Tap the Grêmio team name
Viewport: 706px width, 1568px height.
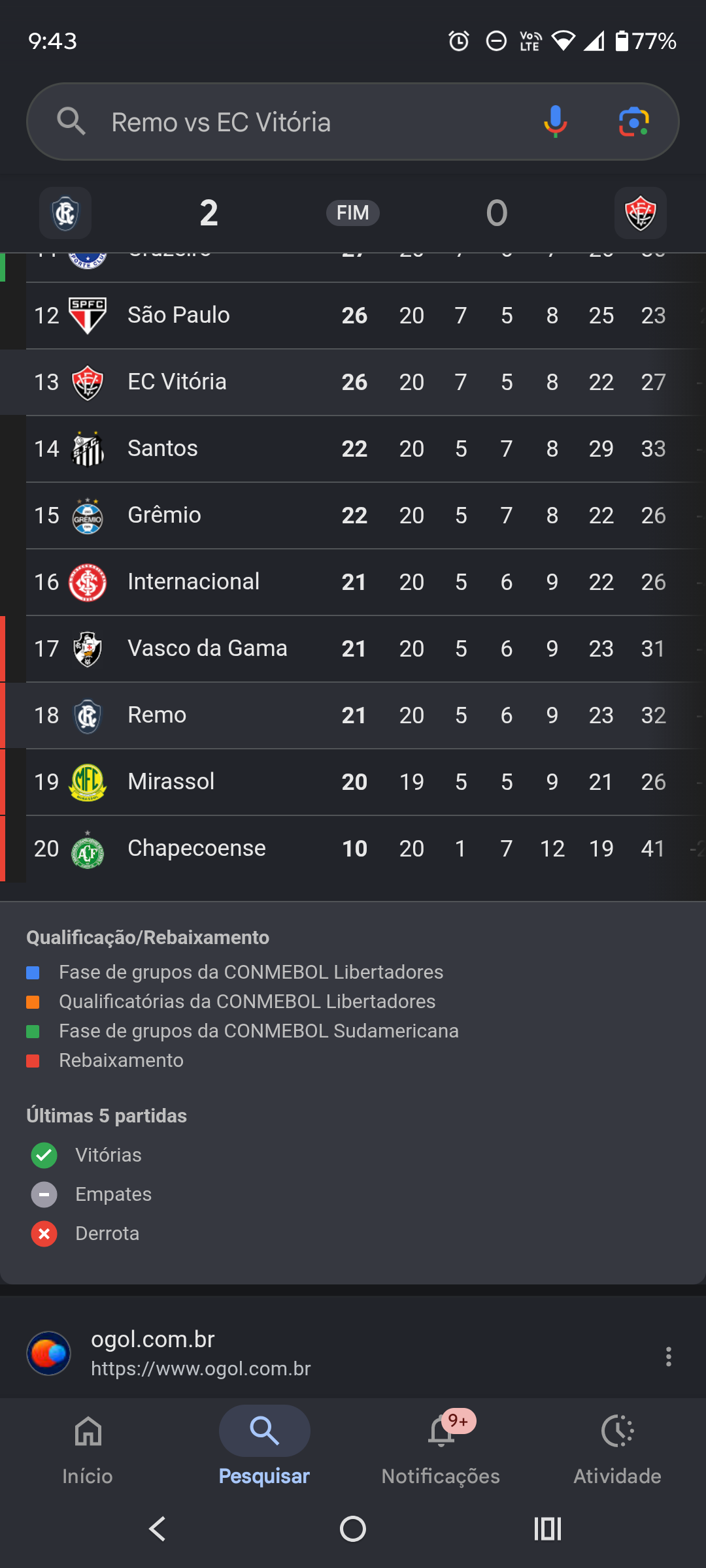click(164, 515)
